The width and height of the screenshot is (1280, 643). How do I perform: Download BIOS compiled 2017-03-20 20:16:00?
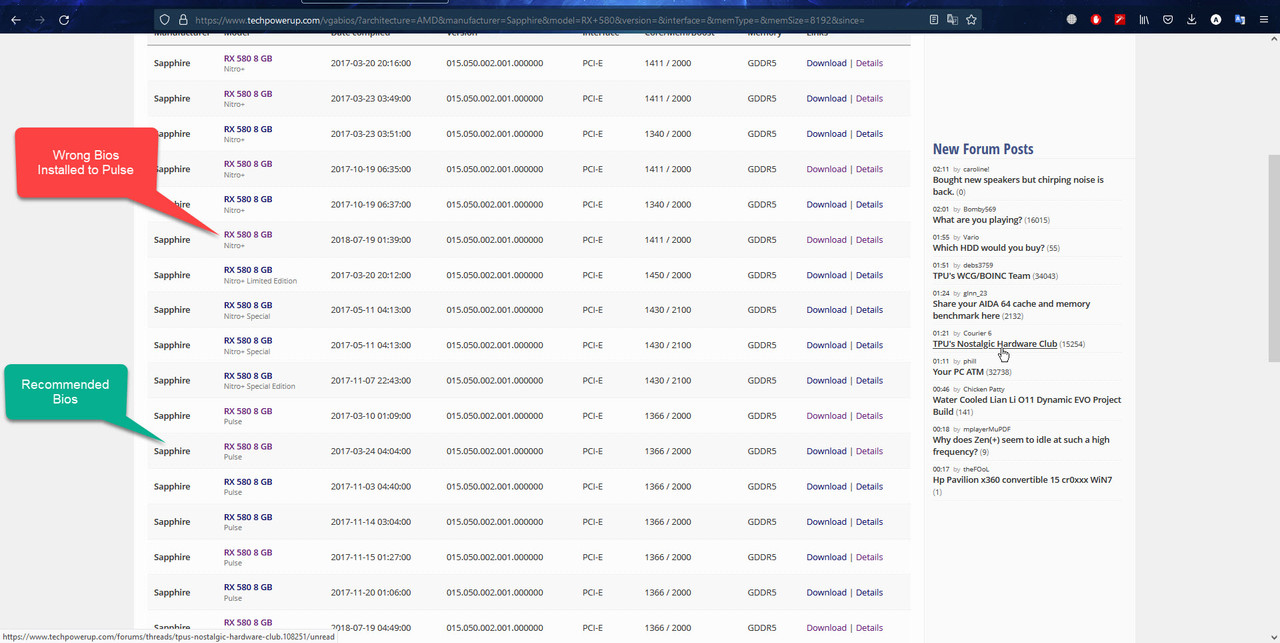[x=826, y=63]
